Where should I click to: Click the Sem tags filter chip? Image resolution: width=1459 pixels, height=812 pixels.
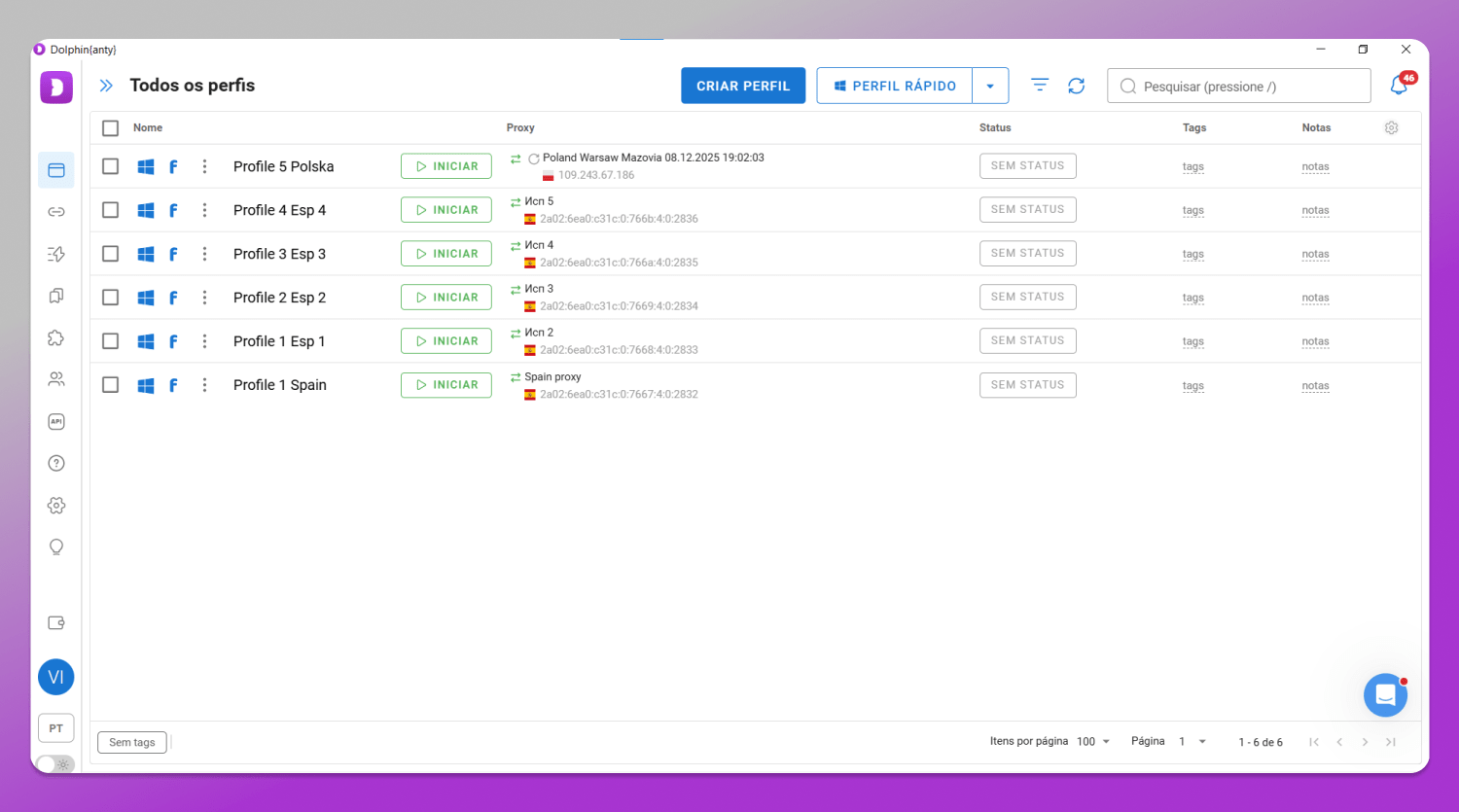(x=132, y=743)
